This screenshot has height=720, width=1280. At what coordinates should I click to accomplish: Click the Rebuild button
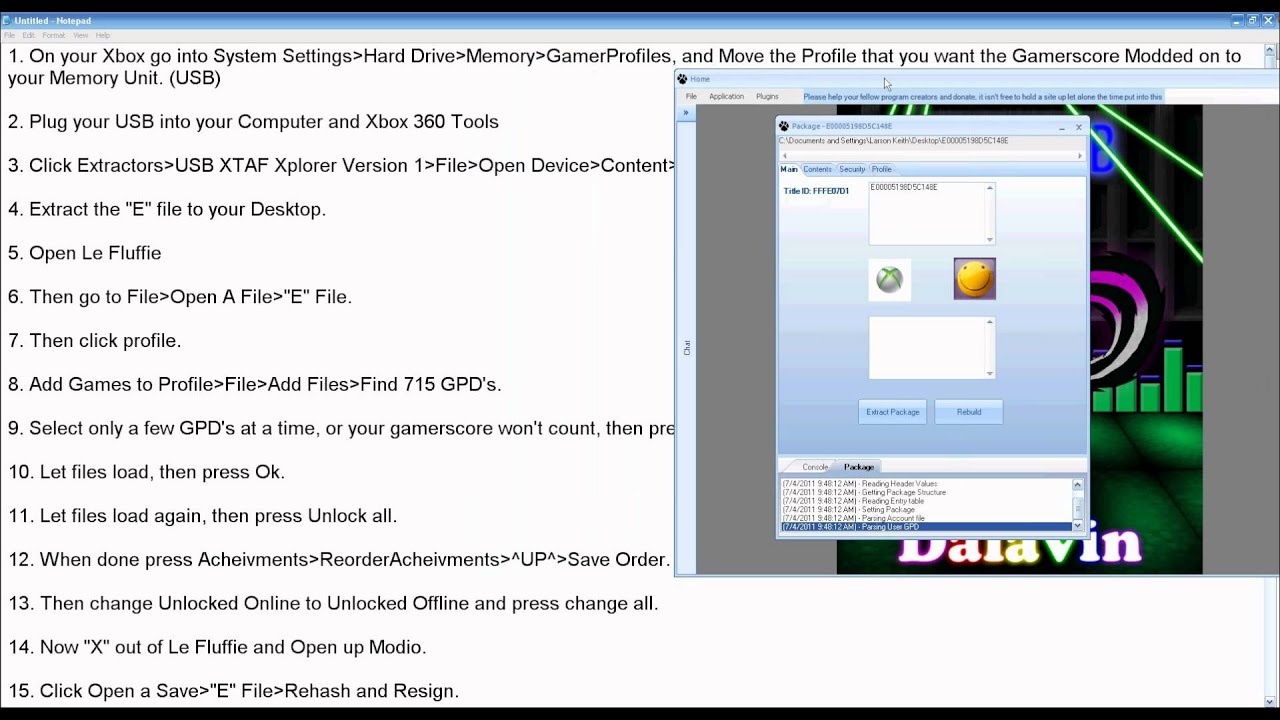point(969,412)
